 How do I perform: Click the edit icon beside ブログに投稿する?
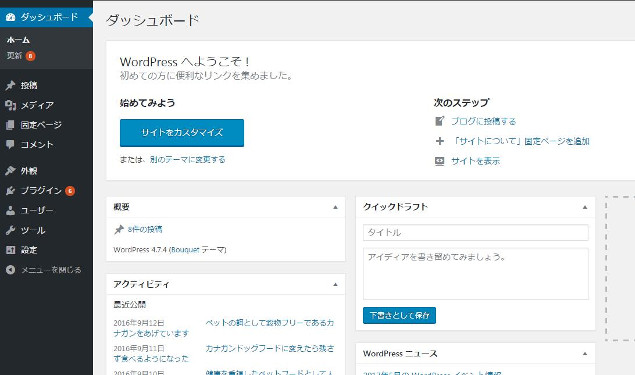click(x=439, y=121)
